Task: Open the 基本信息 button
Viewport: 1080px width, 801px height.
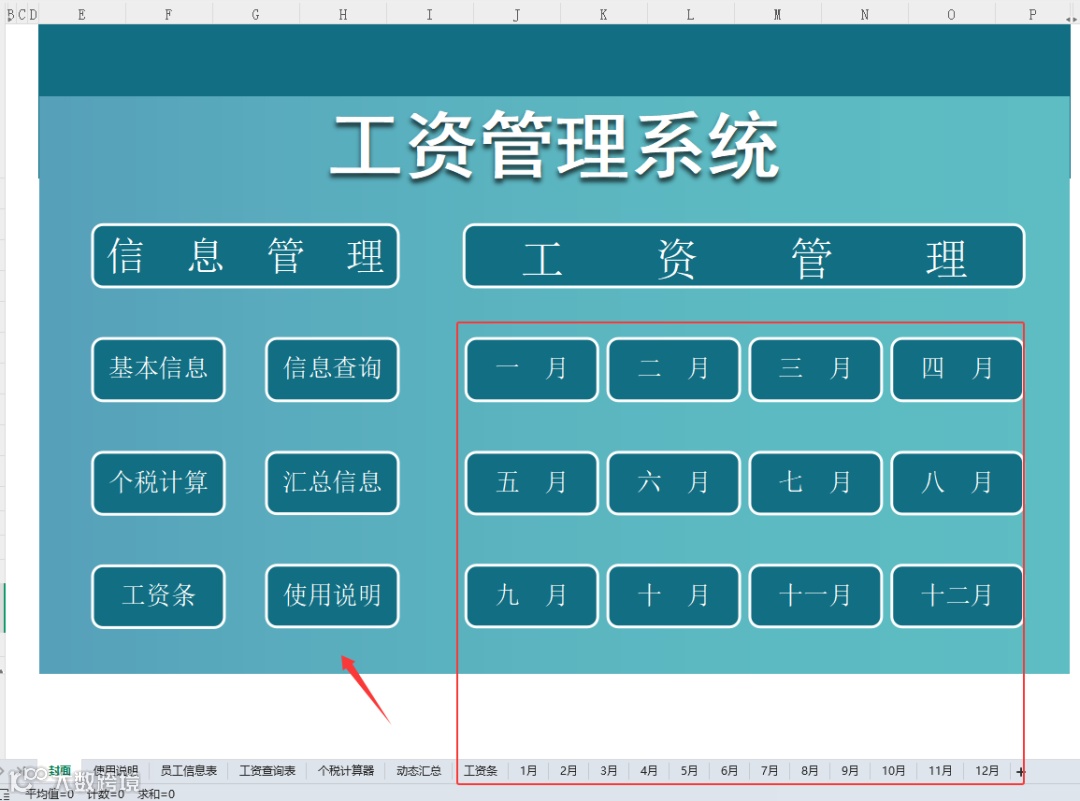Action: (158, 369)
